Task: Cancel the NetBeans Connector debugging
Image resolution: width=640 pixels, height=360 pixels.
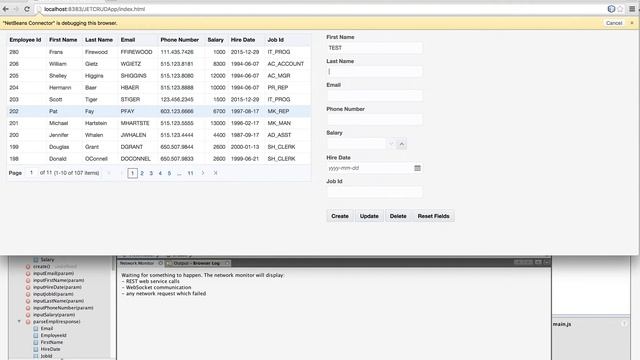Action: coord(614,23)
